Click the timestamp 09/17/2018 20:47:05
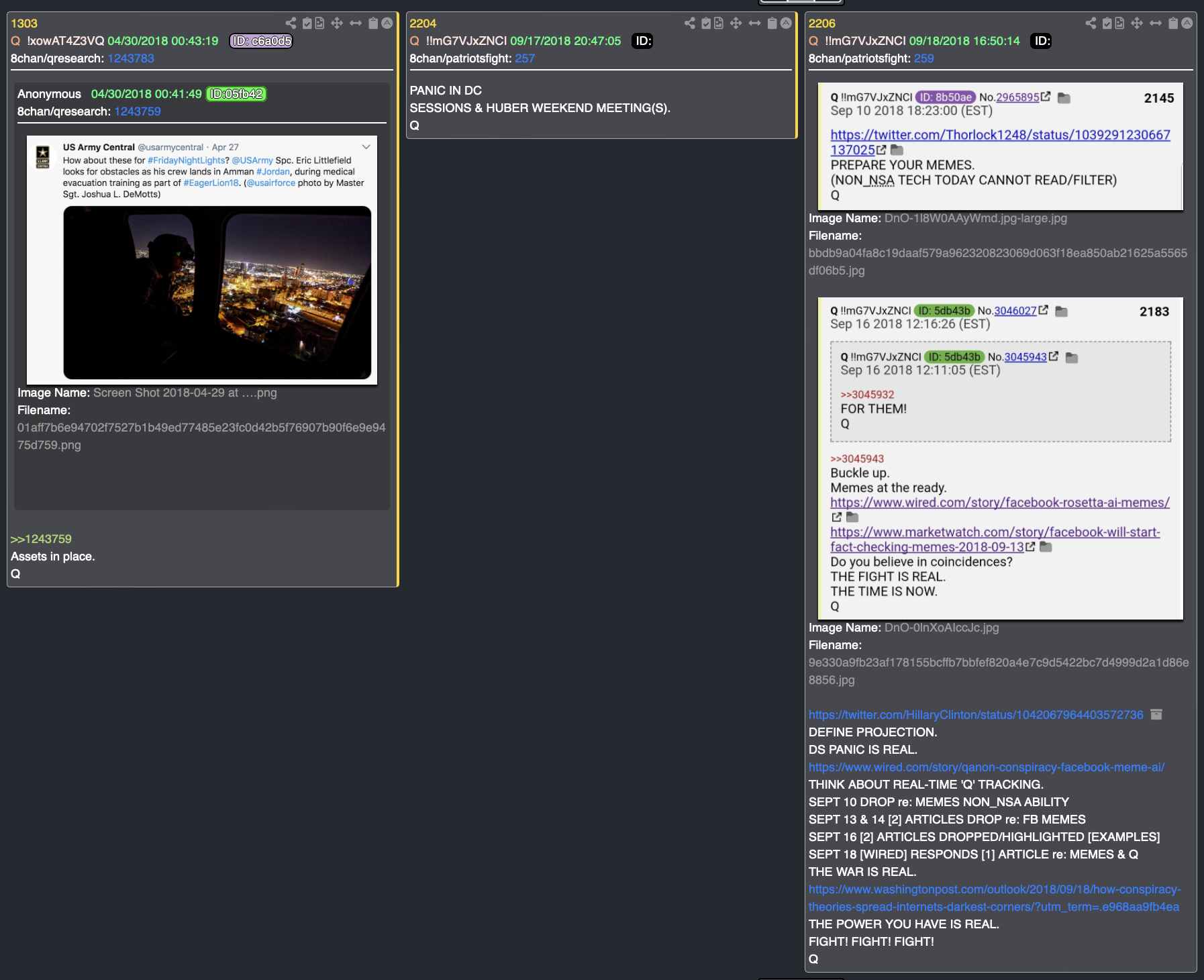Viewport: 1204px width, 980px height. coord(566,41)
